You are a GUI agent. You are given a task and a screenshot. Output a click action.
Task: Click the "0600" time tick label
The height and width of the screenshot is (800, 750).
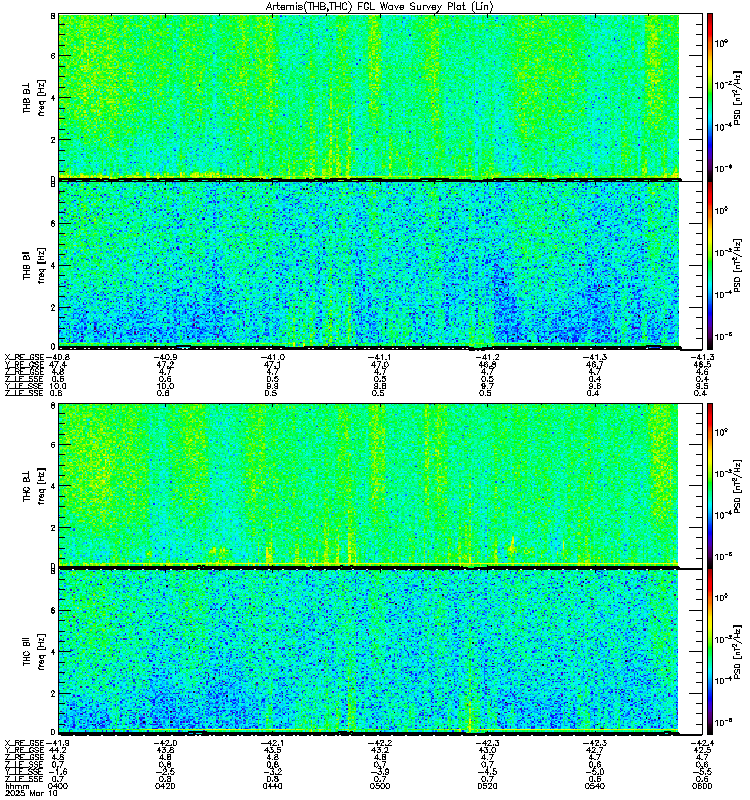[702, 786]
